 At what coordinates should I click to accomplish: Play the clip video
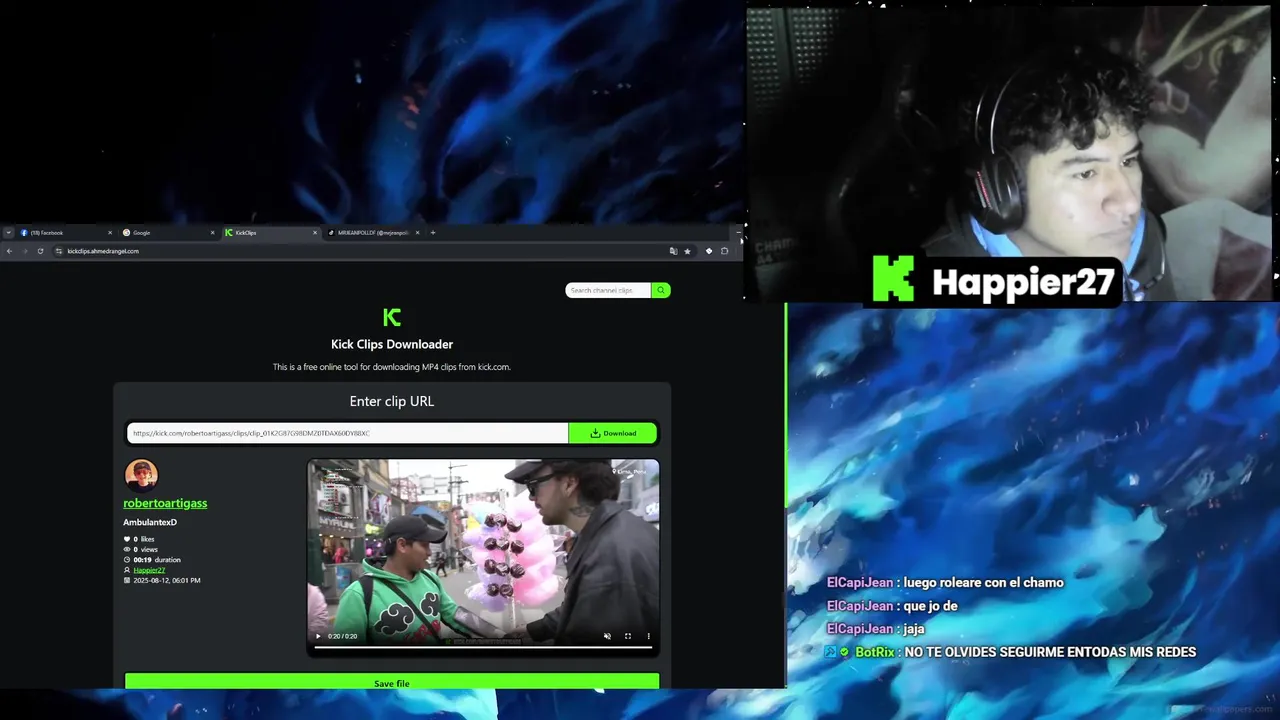[318, 636]
